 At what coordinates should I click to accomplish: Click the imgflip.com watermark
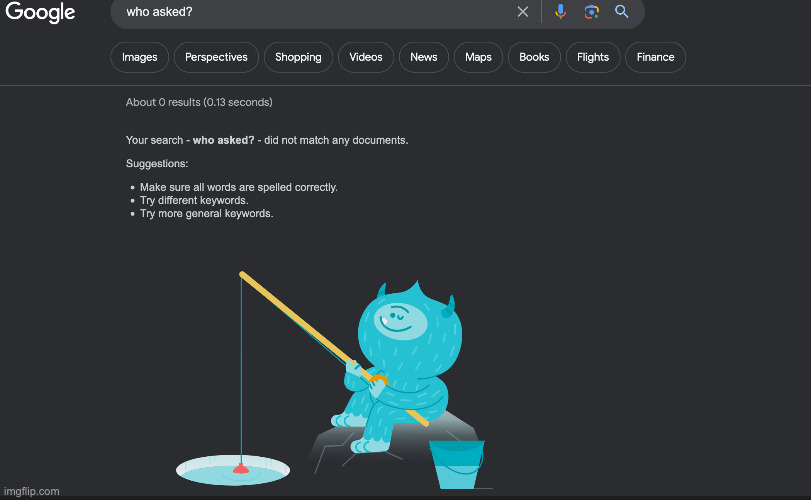(x=32, y=491)
